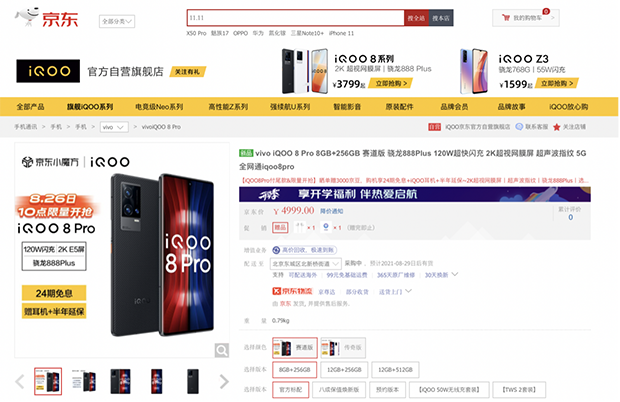This screenshot has height=402, width=620.
Task: Open the delivery address dropdown
Action: (x=305, y=264)
